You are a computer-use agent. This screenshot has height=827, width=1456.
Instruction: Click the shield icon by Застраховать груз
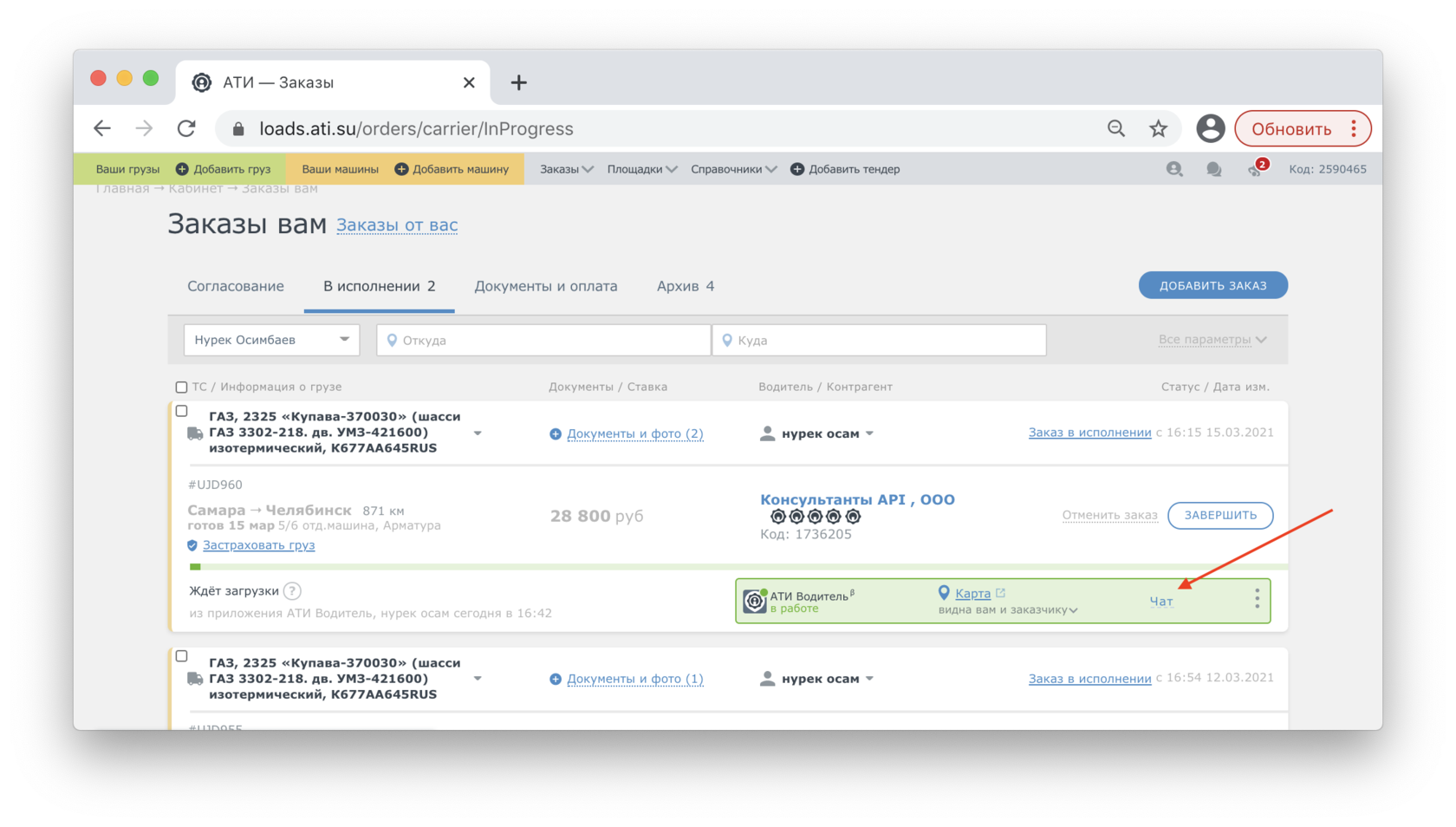pos(192,545)
